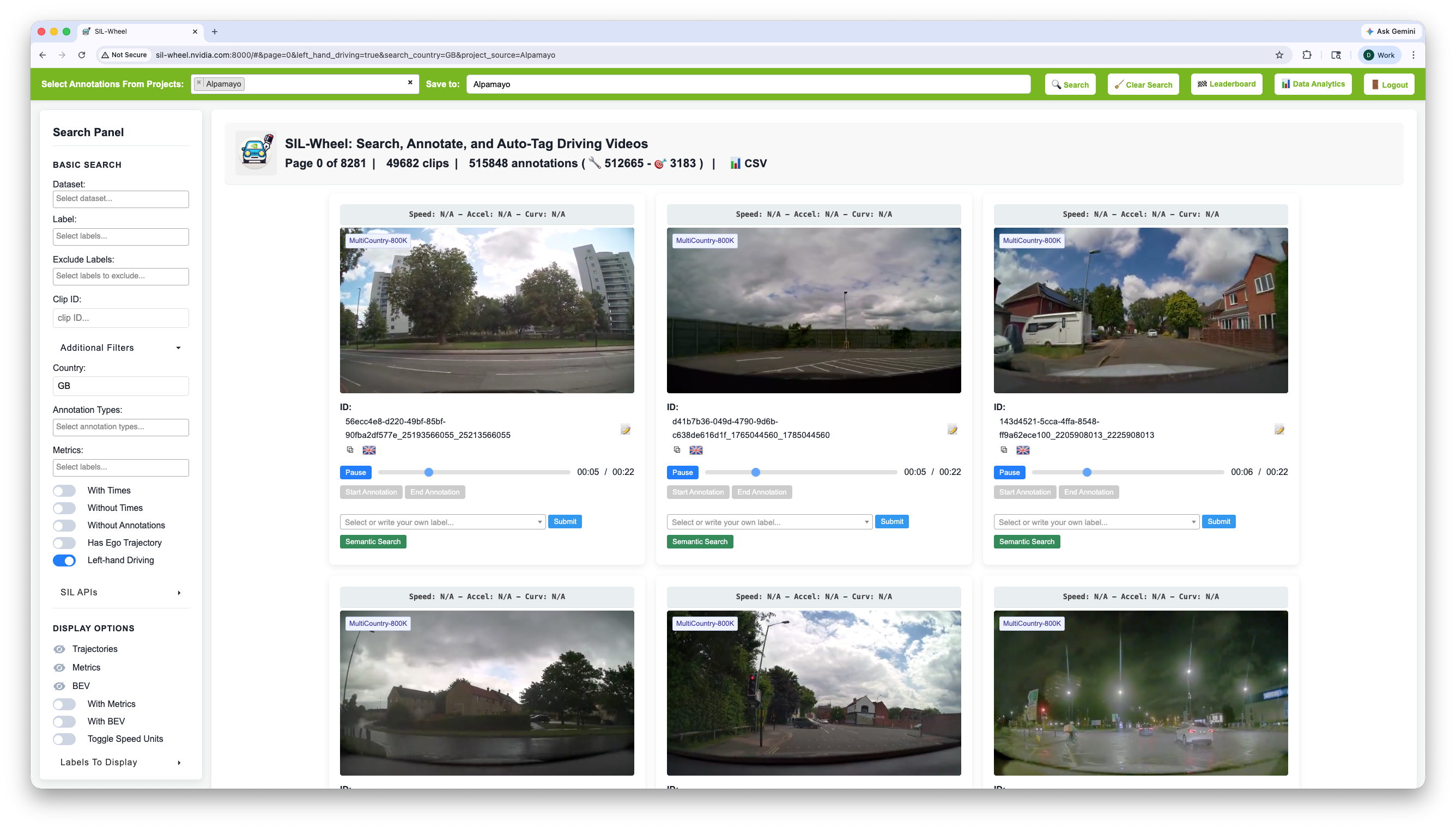The height and width of the screenshot is (829, 1456).
Task: Open the browser extensions puzzle icon
Action: [x=1306, y=55]
